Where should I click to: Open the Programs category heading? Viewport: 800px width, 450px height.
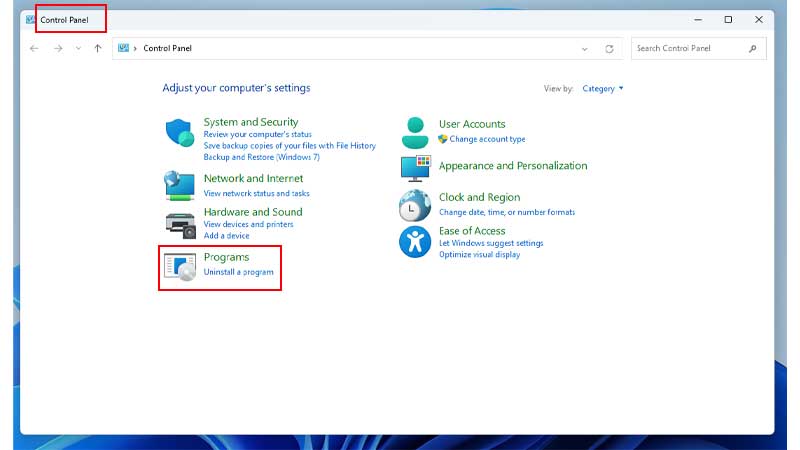(x=226, y=257)
